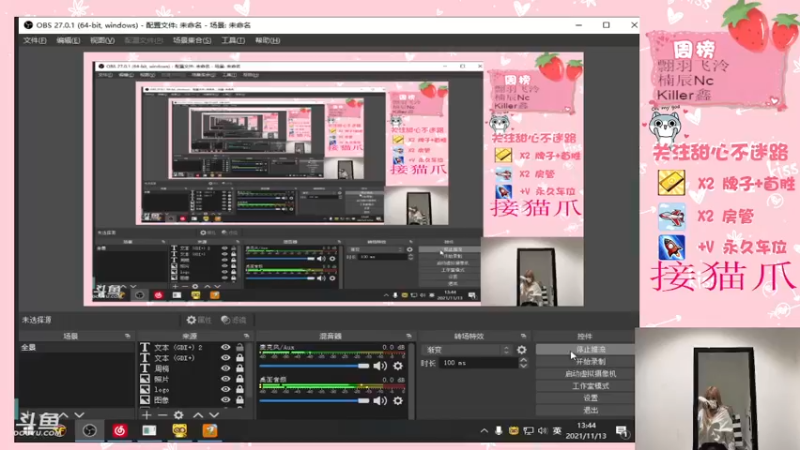This screenshot has height=450, width=800.
Task: Adjust the 桌面音频 volume slider
Action: click(x=314, y=401)
